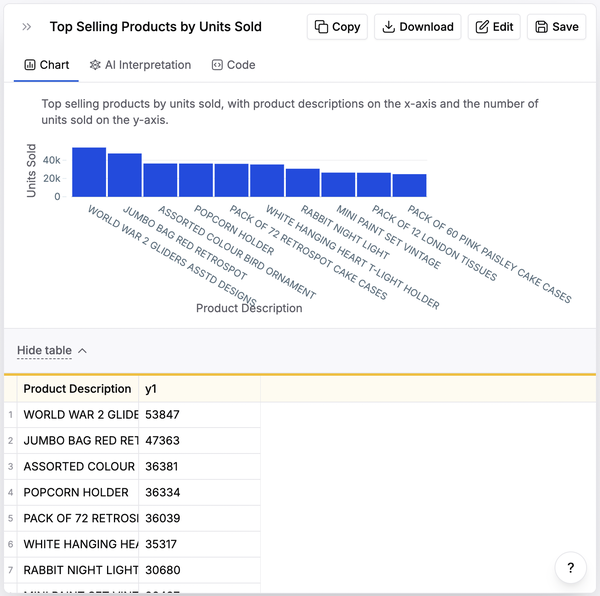Open the help question mark button
Screen dimensions: 600x596
point(570,568)
